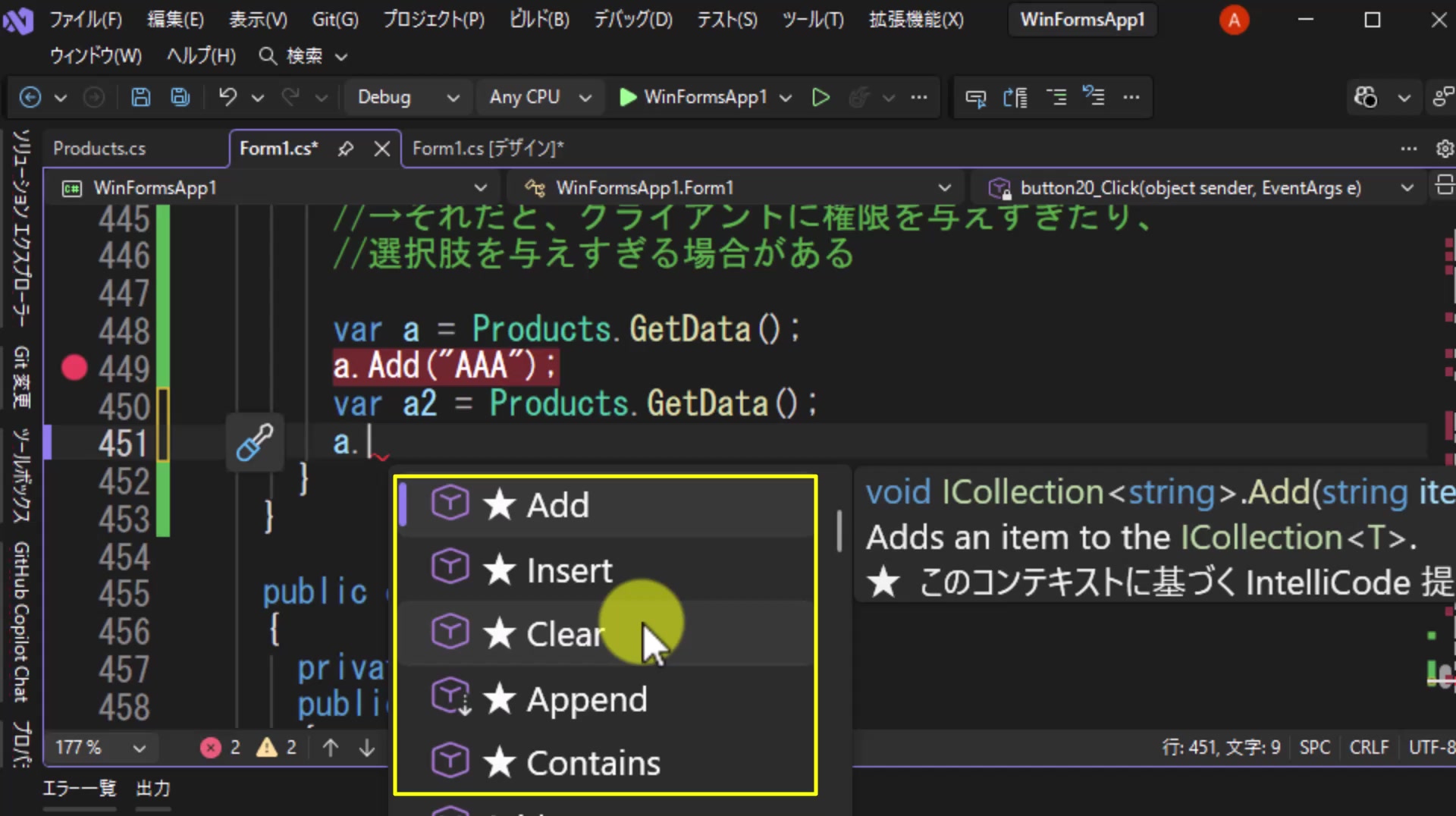This screenshot has width=1456, height=816.
Task: Click the navigate backward circle icon
Action: [30, 97]
